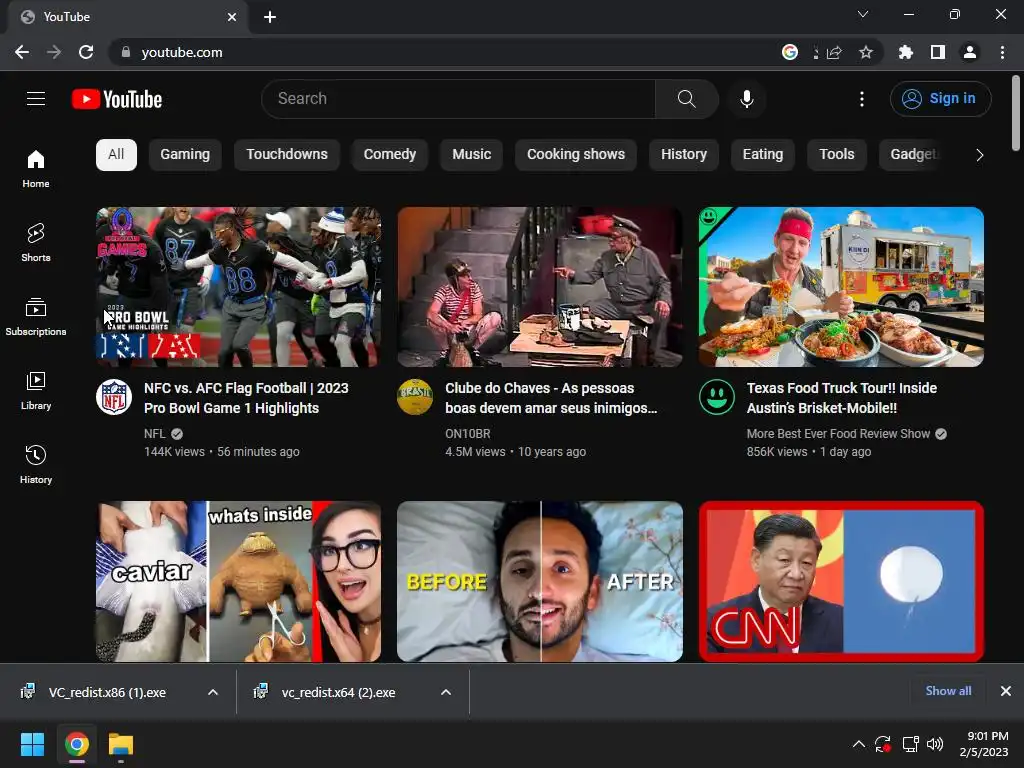Bookmark this page with star icon

(866, 52)
